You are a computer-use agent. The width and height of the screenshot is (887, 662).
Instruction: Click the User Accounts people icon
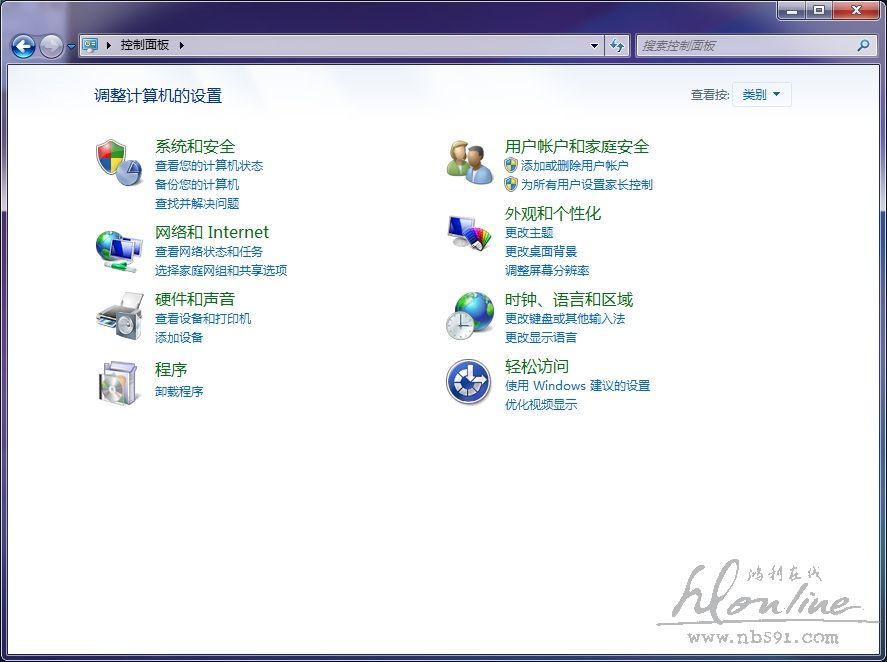coord(469,162)
